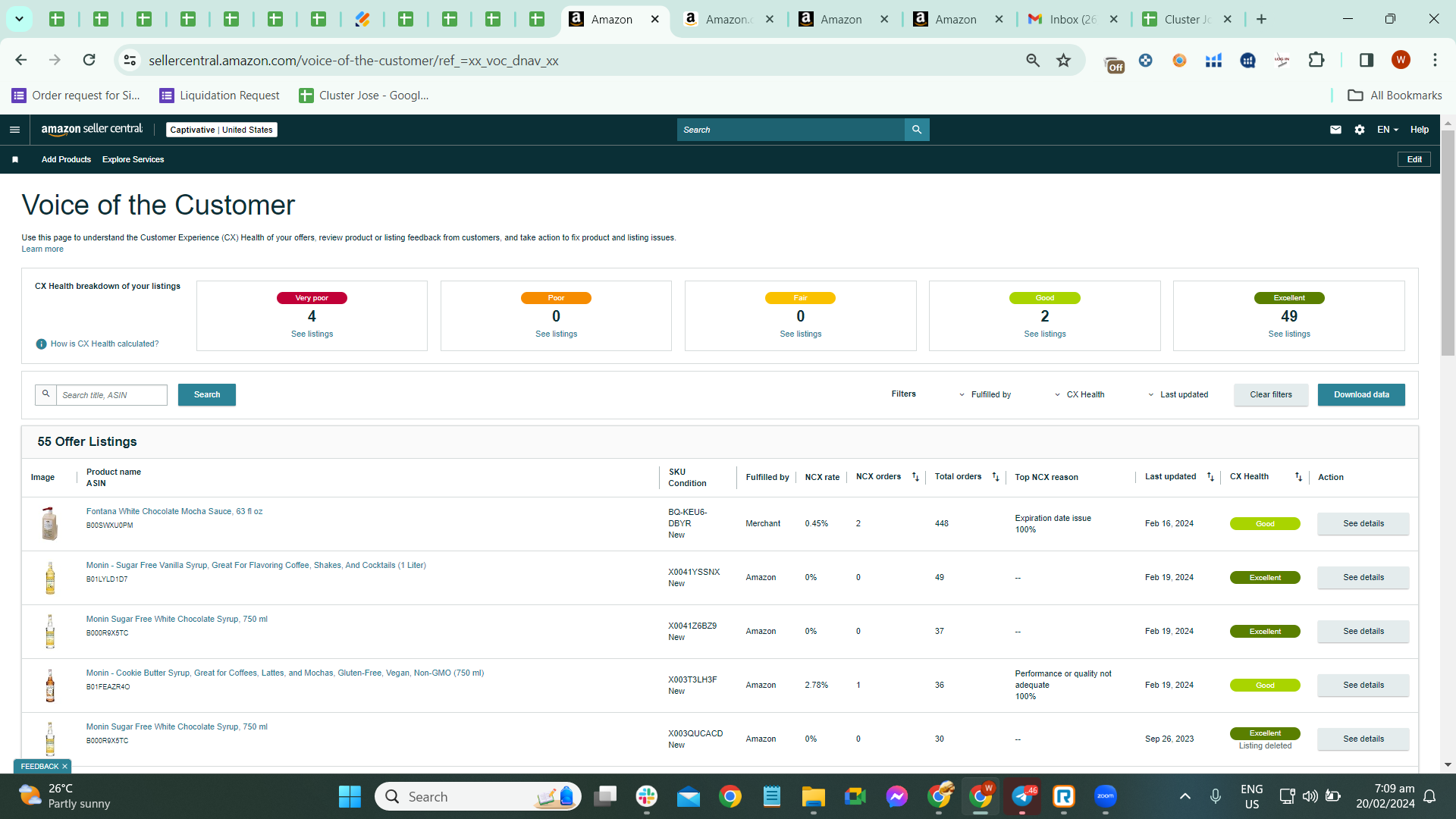Viewport: 1456px width, 819px height.
Task: Open the Add Products menu item
Action: pyautogui.click(x=66, y=159)
